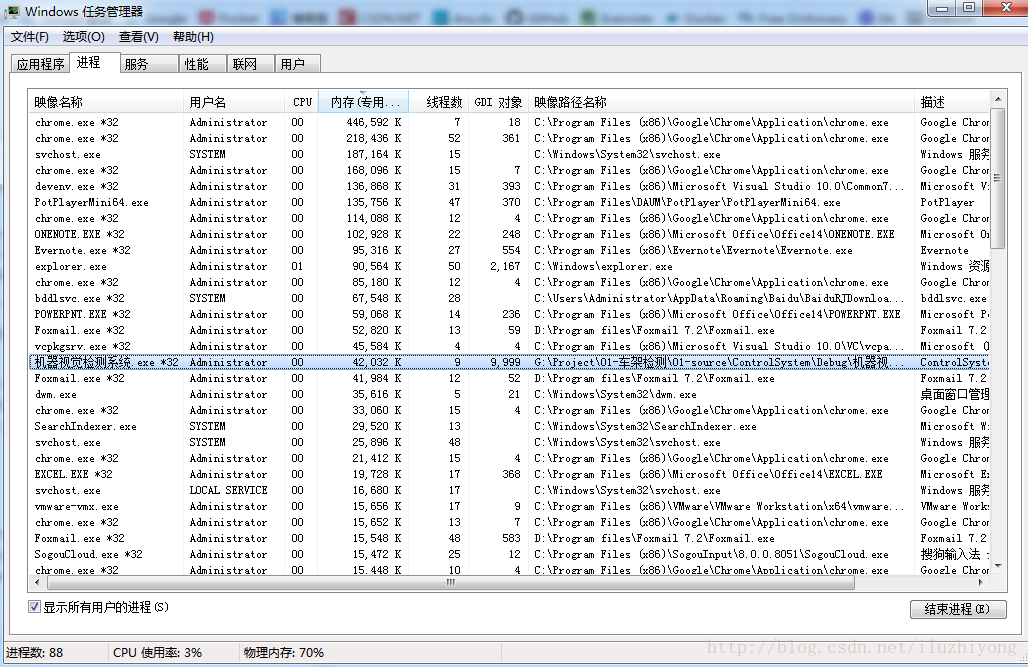Click the horizontal scrollbar thumb
This screenshot has width=1028, height=667.
(450, 582)
